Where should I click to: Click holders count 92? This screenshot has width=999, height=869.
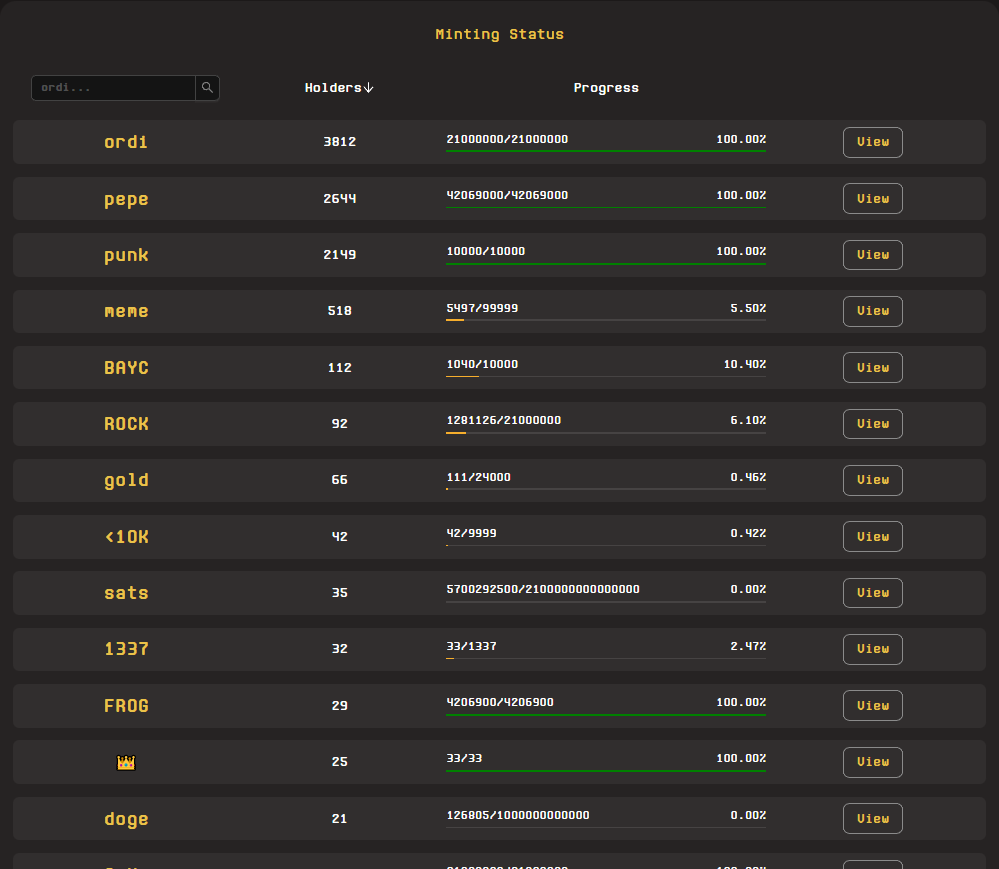pos(340,424)
